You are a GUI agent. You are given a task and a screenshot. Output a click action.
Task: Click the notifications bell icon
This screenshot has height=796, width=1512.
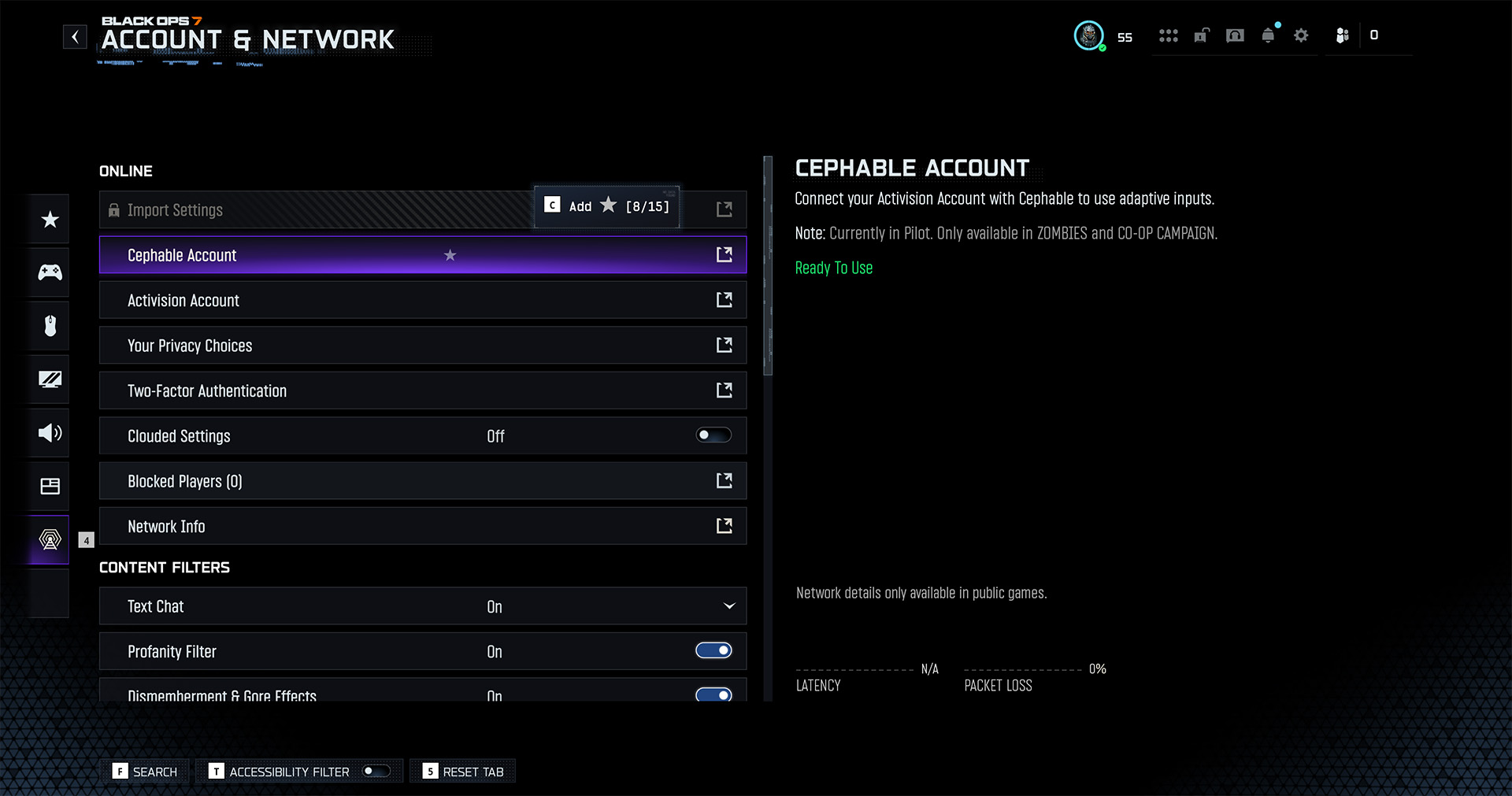coord(1268,35)
